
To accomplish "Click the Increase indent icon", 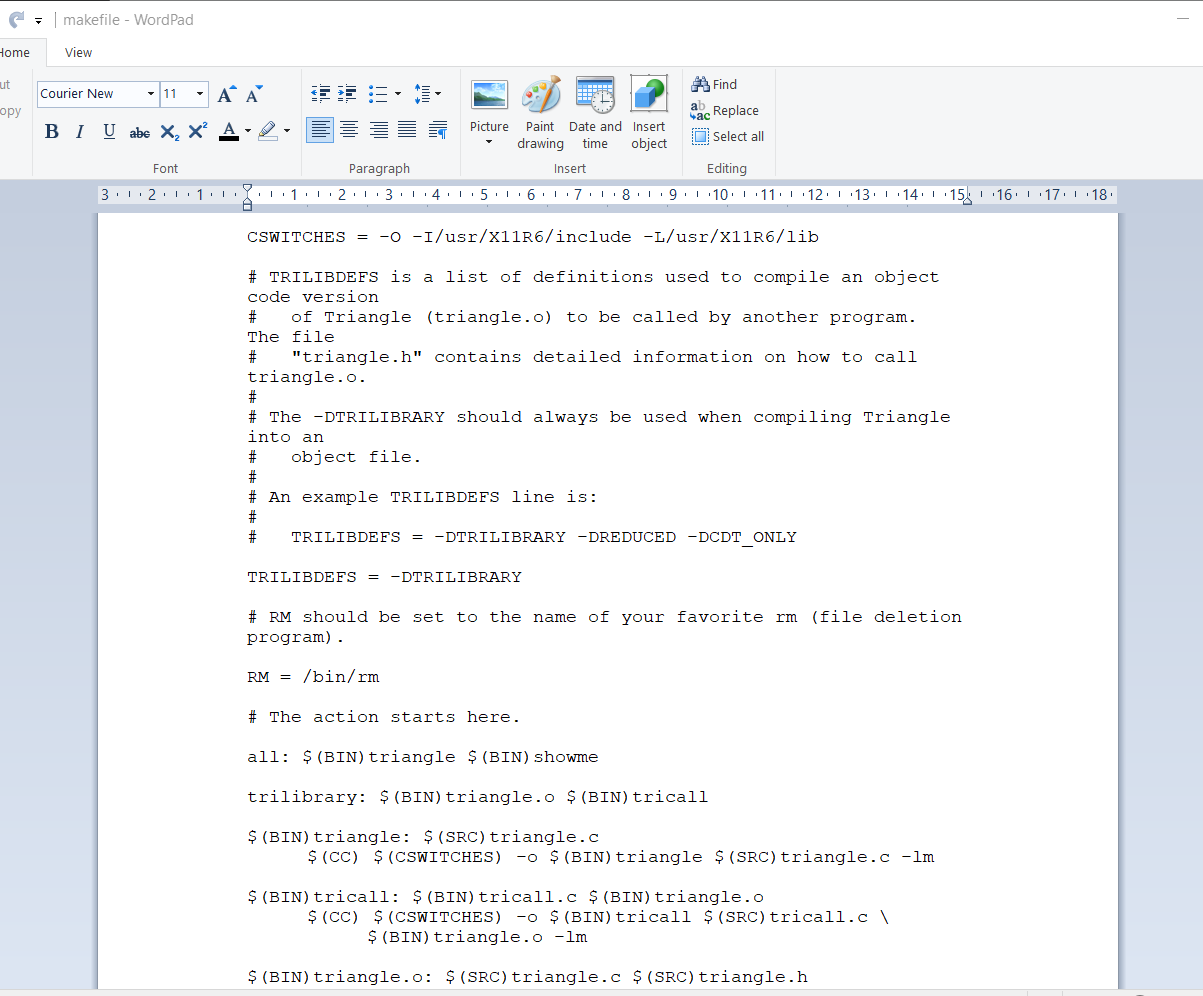I will [x=347, y=94].
